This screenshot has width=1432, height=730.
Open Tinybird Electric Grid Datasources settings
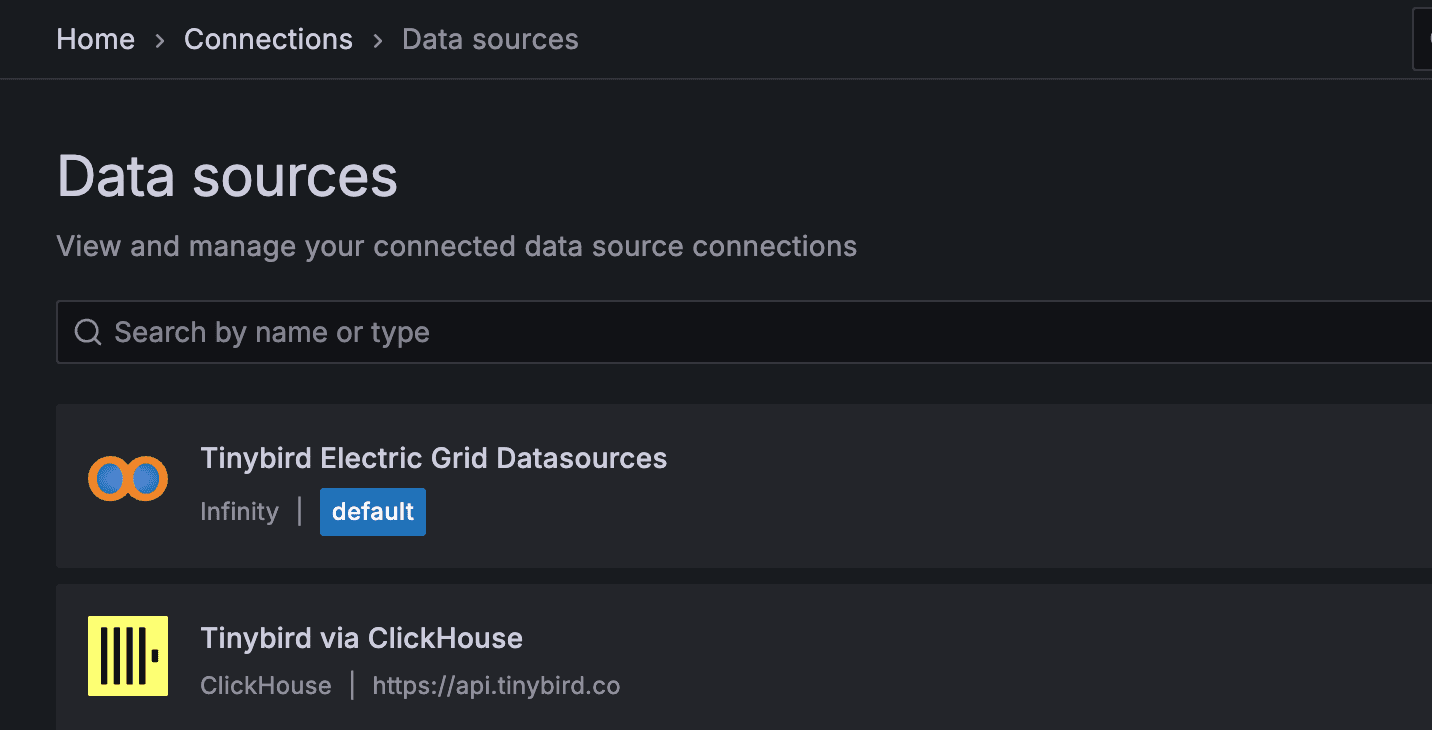click(x=434, y=458)
